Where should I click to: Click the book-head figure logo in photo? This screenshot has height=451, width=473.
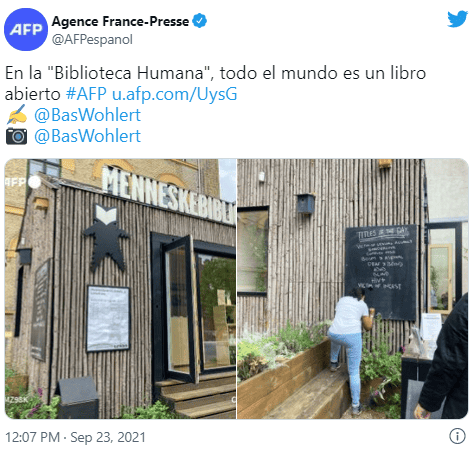106,237
